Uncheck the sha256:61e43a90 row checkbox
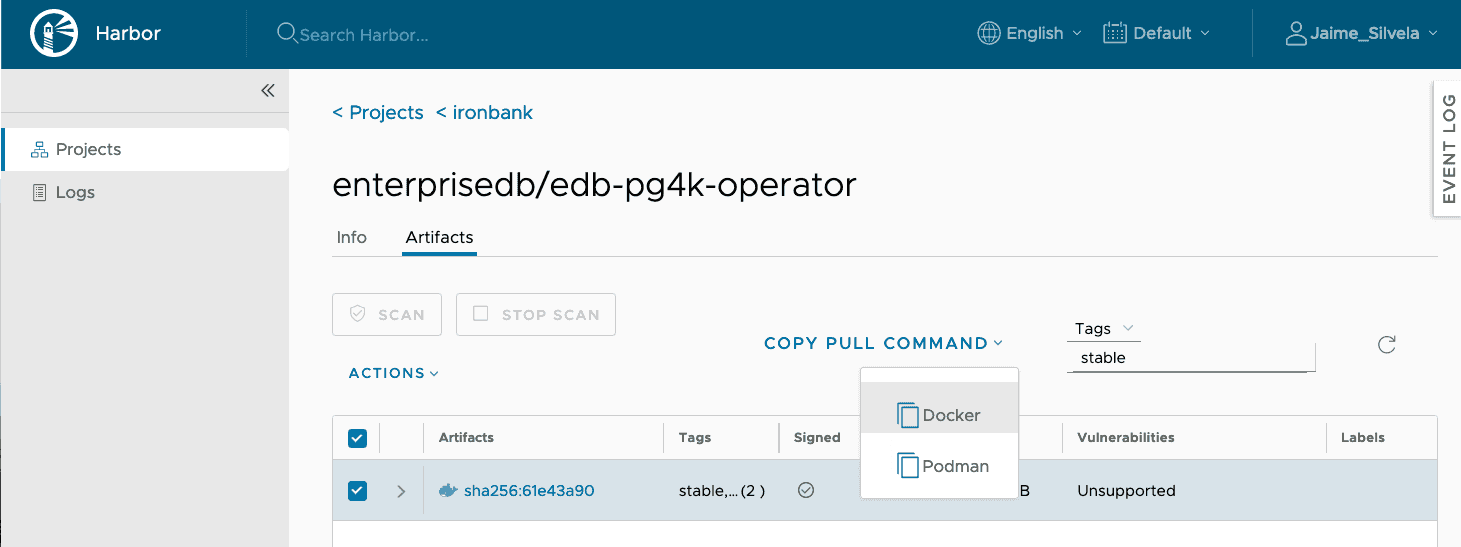Viewport: 1461px width, 547px height. click(x=357, y=491)
